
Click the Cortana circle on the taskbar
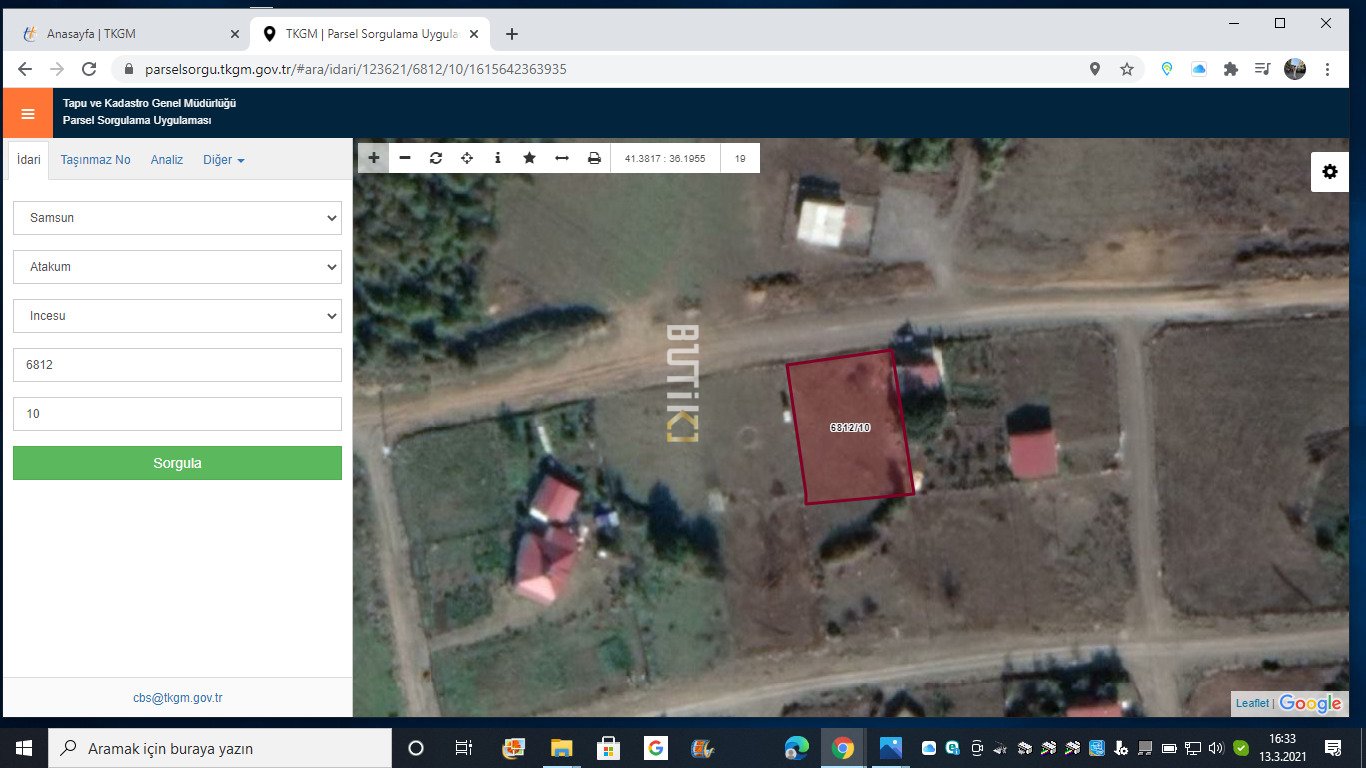click(x=416, y=748)
